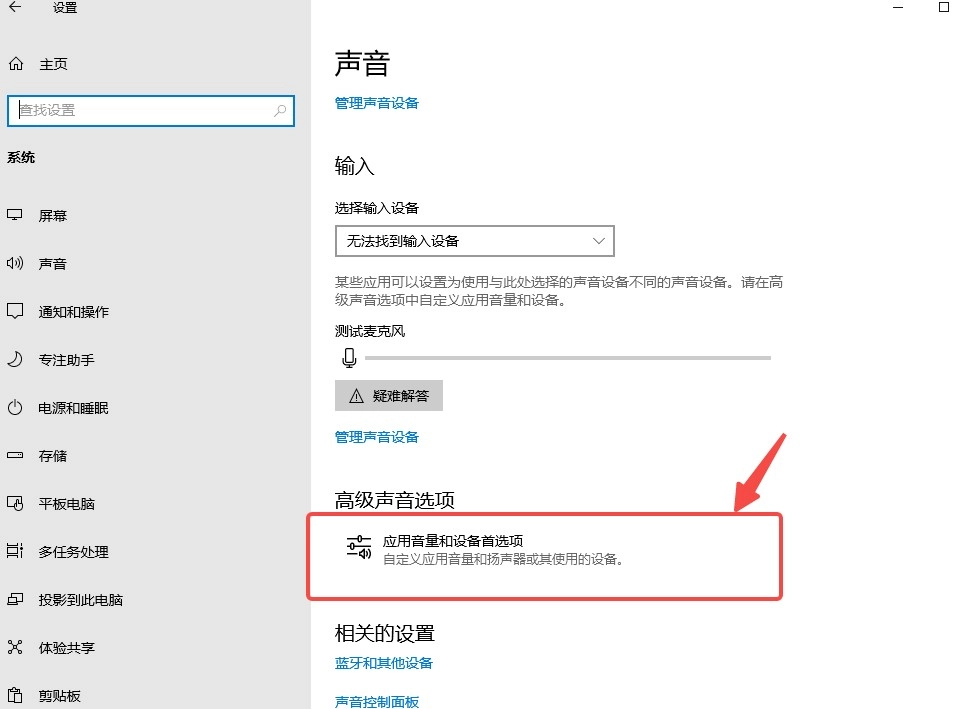The width and height of the screenshot is (968, 709).
Task: Click the app volume mixer sliders icon
Action: click(358, 547)
